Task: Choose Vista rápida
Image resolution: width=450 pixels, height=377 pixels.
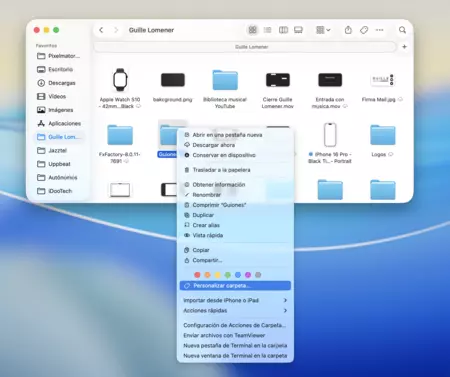Action: (235, 235)
